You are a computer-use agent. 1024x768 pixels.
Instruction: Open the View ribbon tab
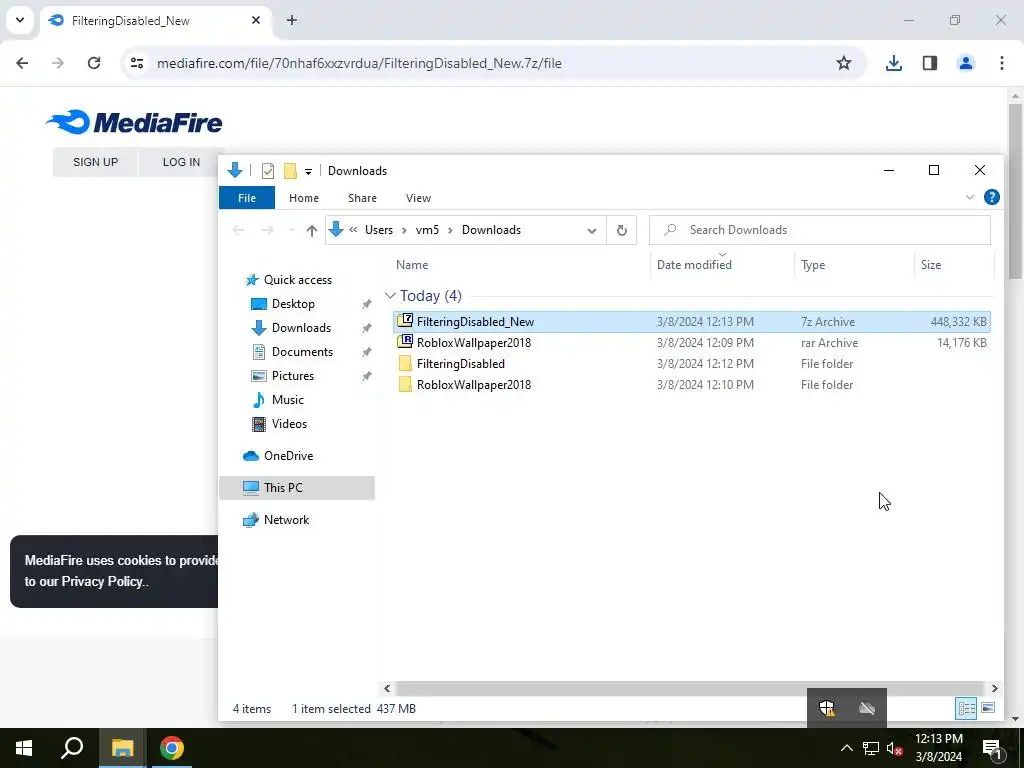419,198
